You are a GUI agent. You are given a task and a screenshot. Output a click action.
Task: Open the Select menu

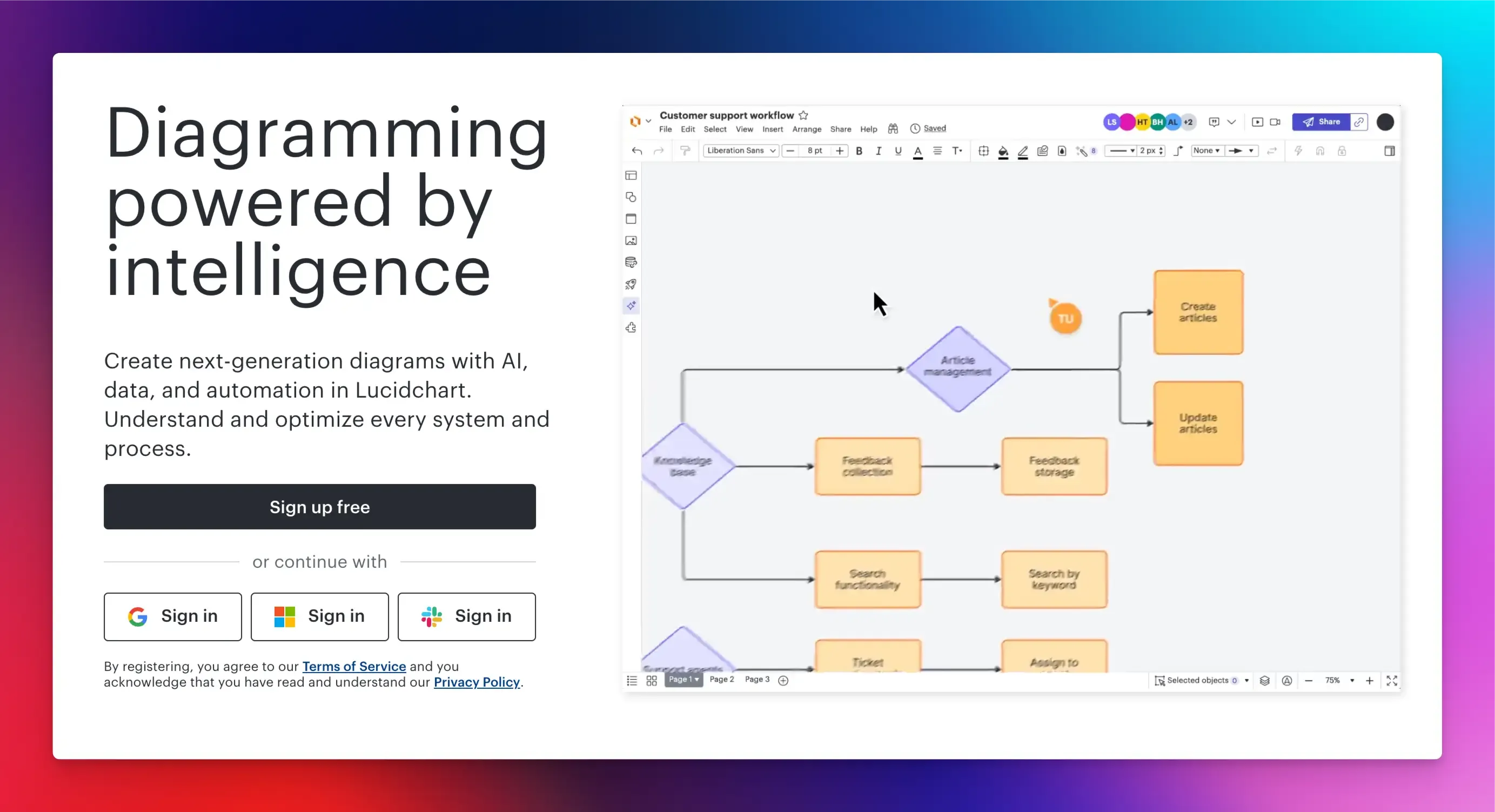715,129
